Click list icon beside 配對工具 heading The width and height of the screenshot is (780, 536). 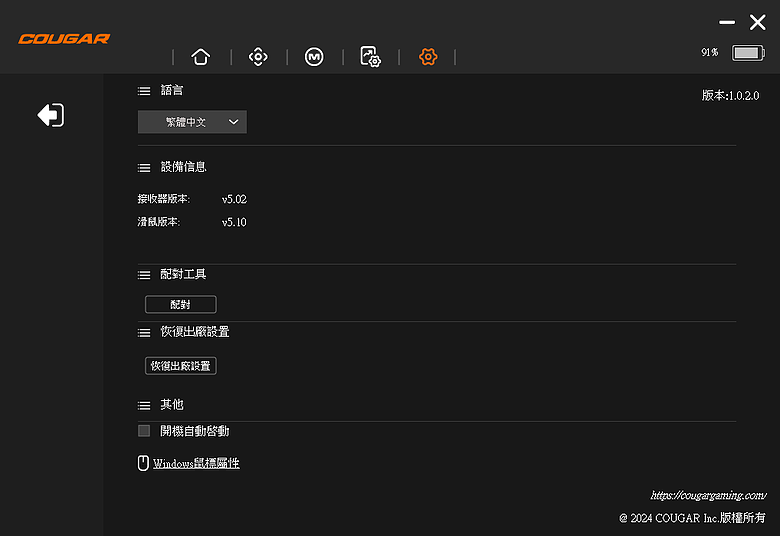(x=144, y=275)
